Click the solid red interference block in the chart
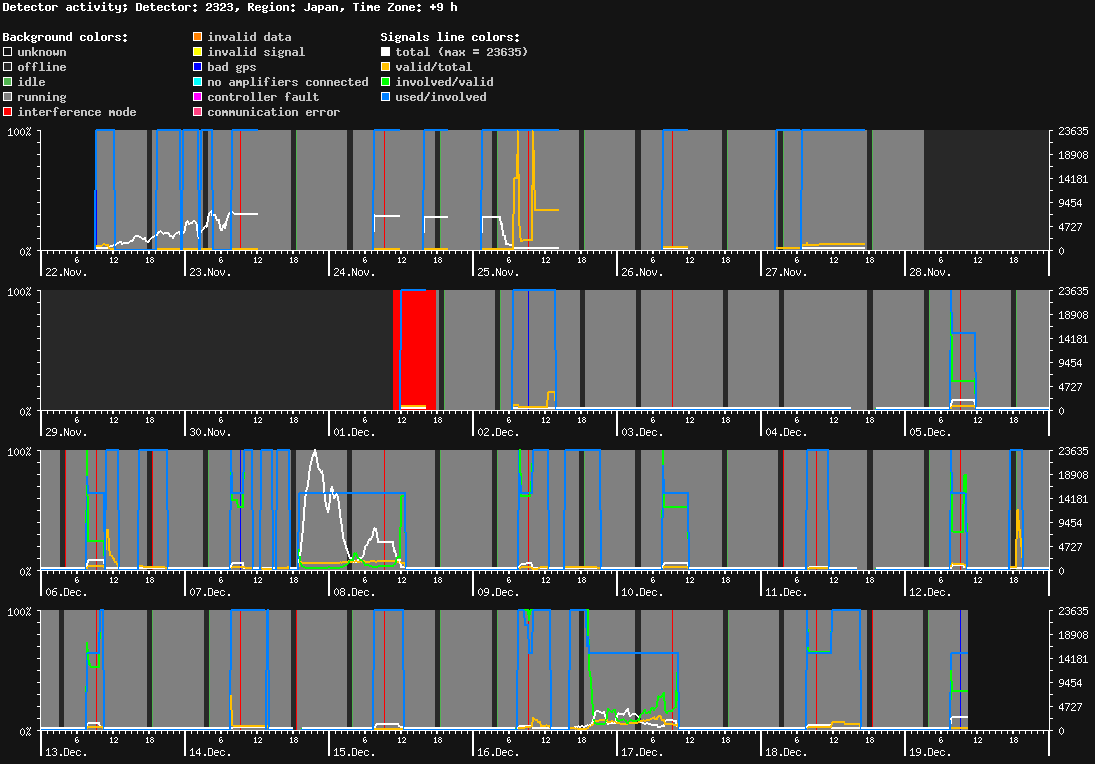Viewport: 1095px width, 764px height. click(418, 348)
